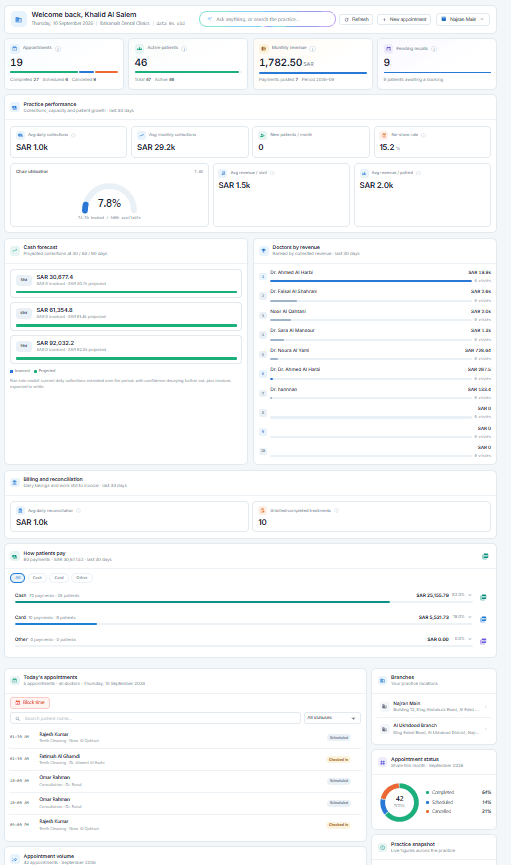
Task: Click the blue icon on the Card payment row
Action: [483, 619]
